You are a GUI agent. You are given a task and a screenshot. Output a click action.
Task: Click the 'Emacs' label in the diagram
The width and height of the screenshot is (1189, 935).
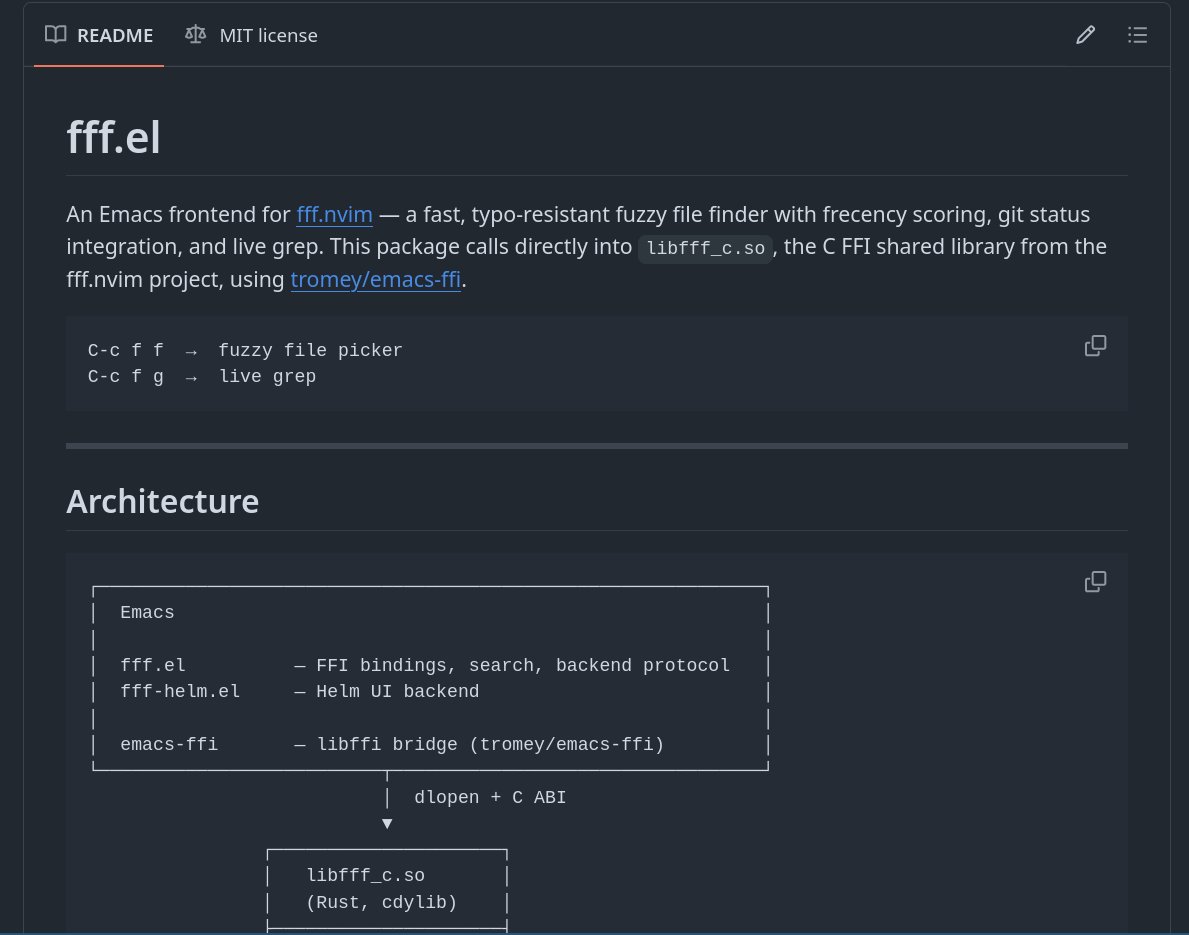pos(147,613)
